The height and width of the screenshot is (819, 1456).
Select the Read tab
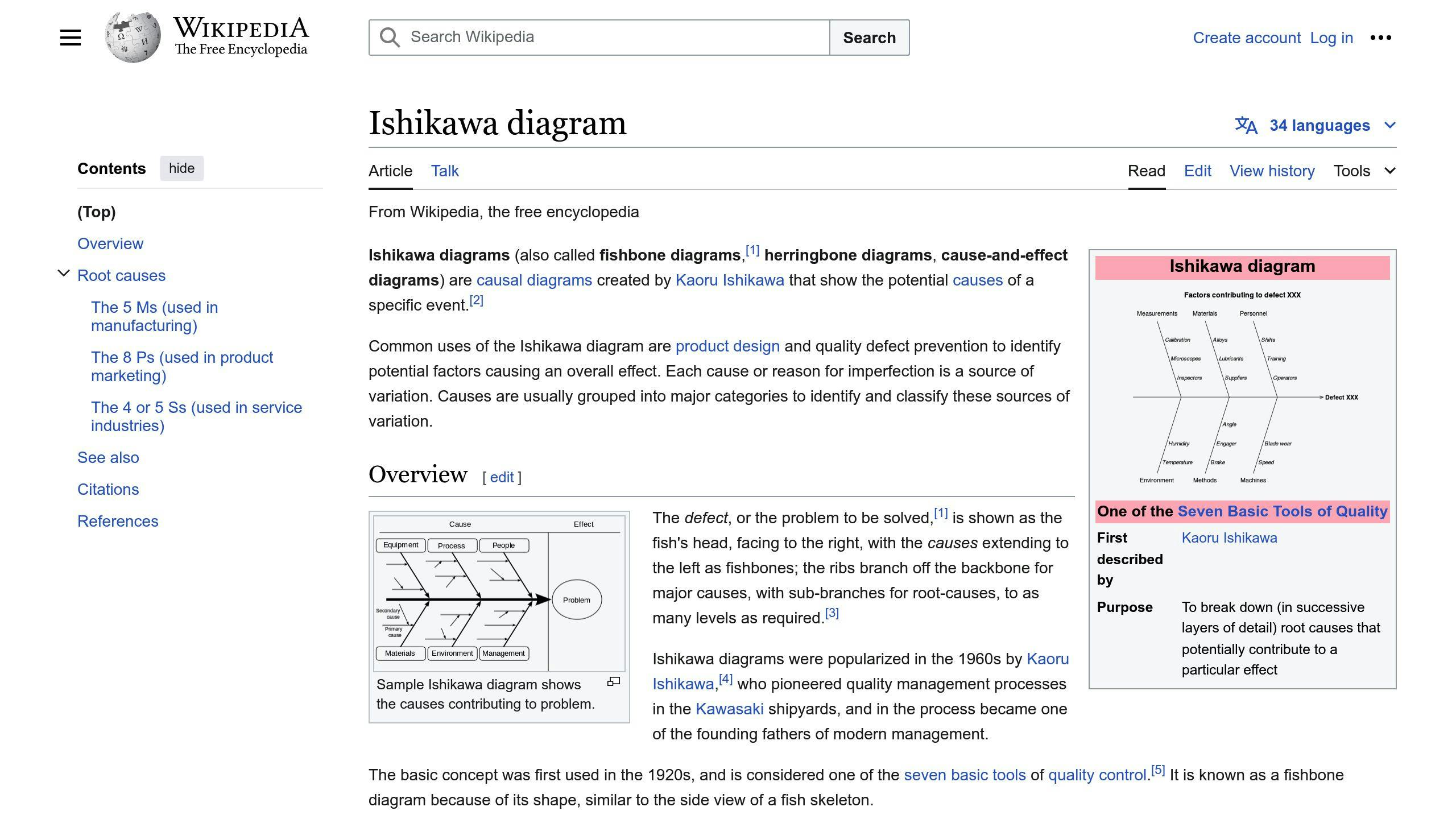[1147, 171]
